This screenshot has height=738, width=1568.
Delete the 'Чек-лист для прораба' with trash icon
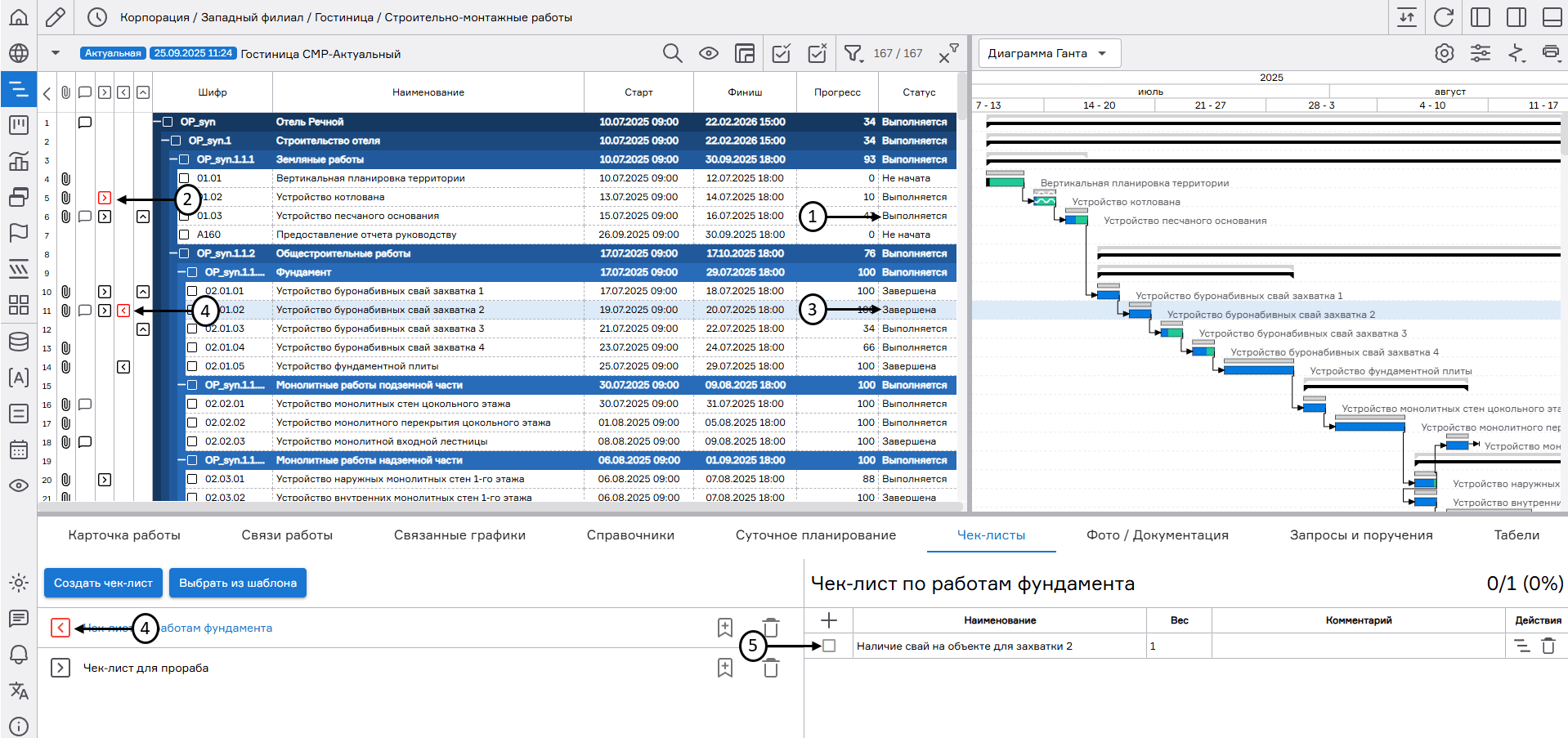[x=770, y=669]
